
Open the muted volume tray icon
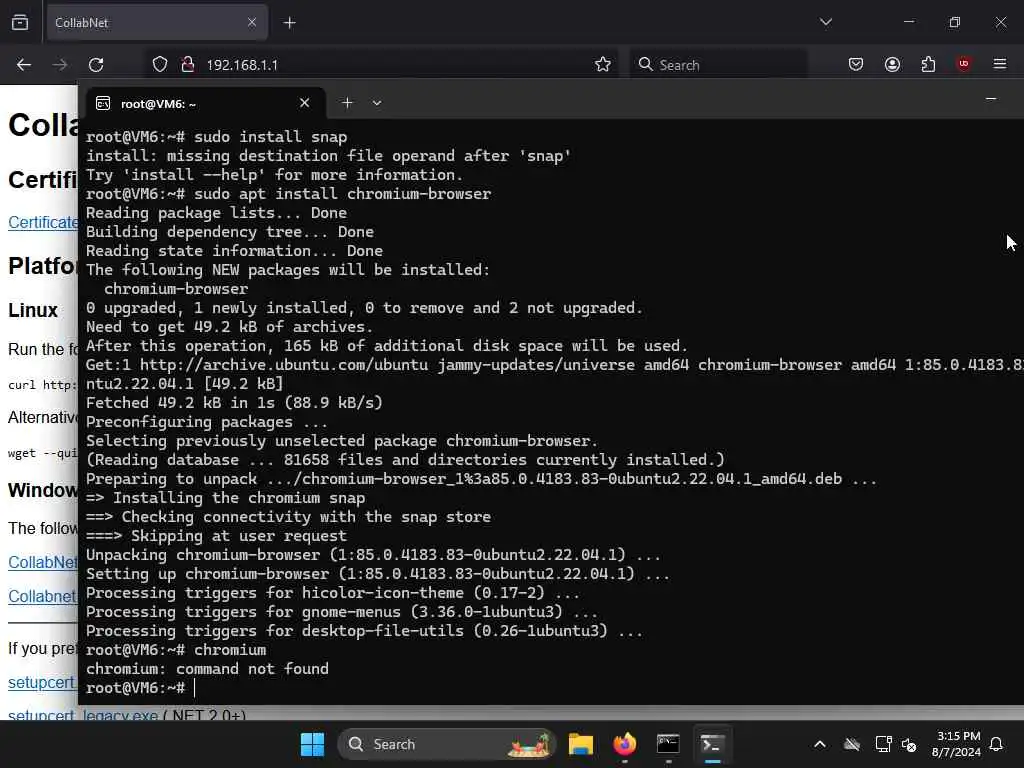pyautogui.click(x=908, y=744)
